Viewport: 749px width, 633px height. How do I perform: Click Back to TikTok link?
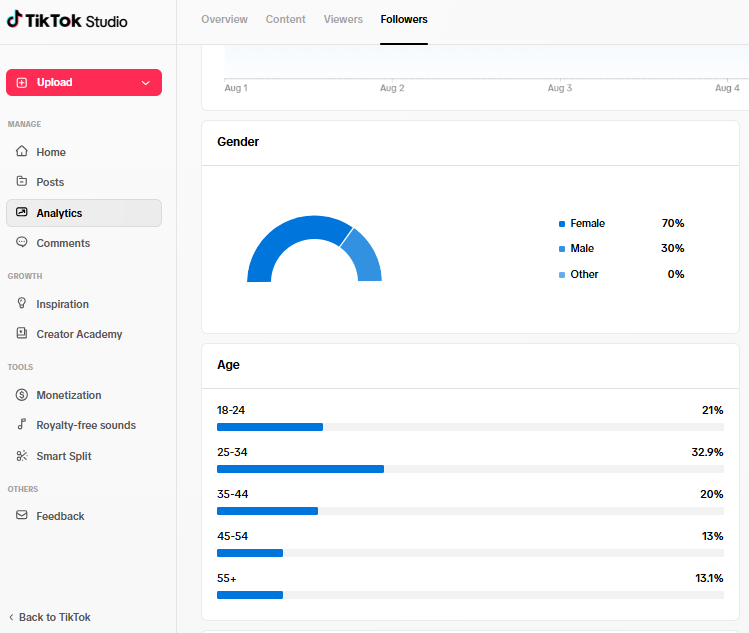50,617
